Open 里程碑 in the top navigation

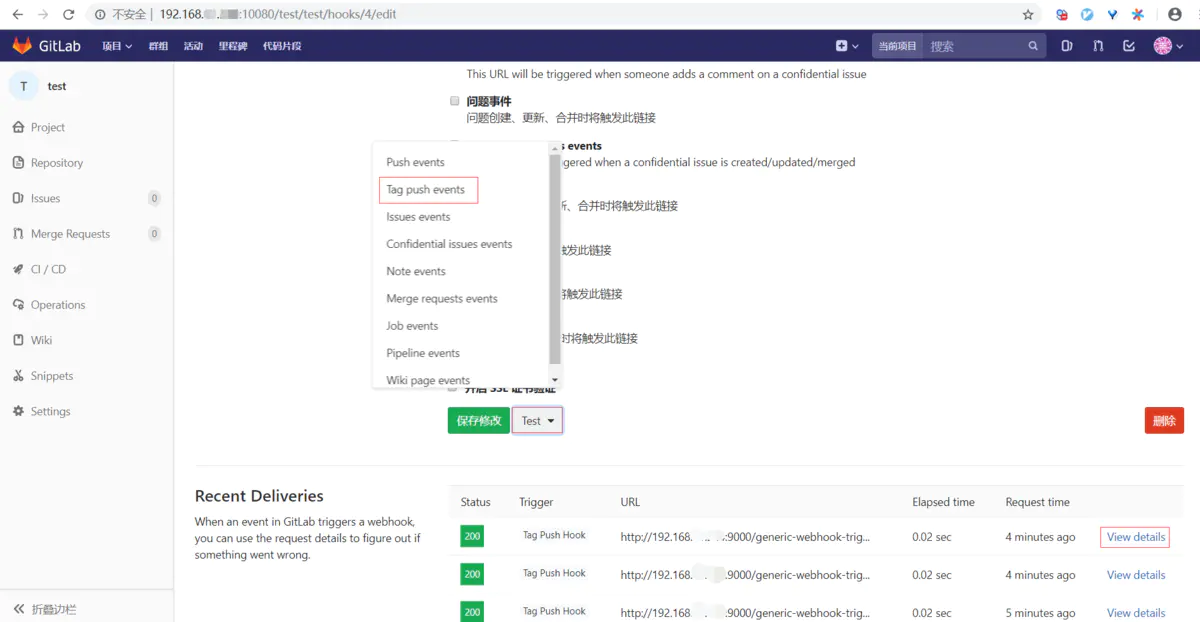233,46
